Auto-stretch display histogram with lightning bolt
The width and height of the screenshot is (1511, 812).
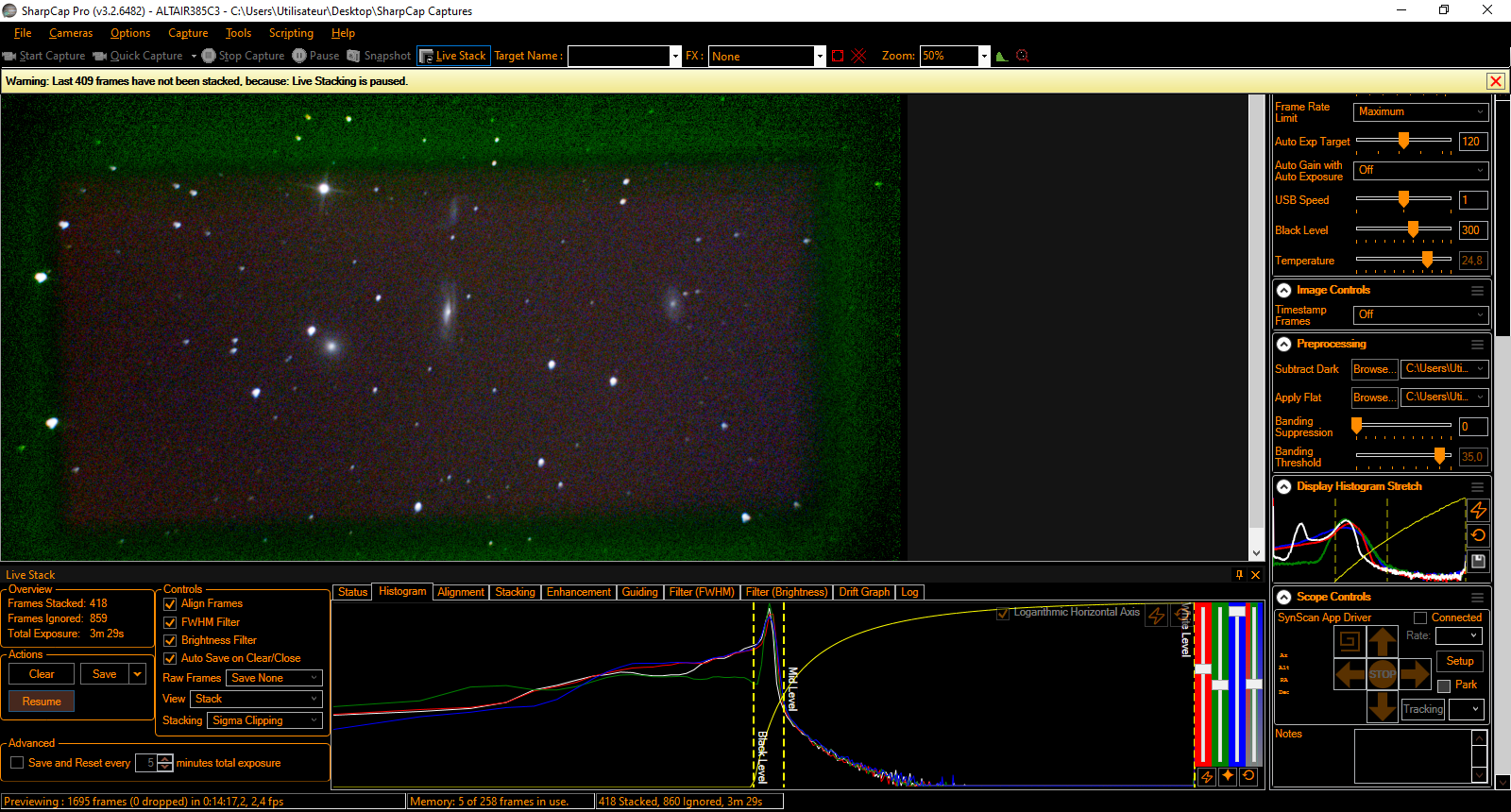point(1479,510)
